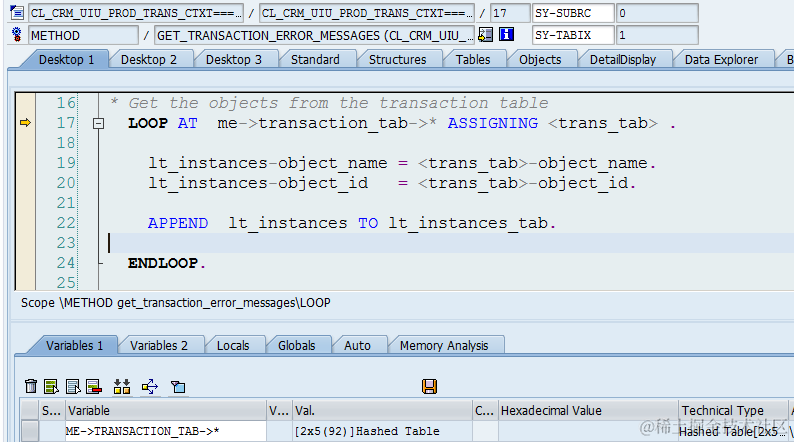Image resolution: width=794 pixels, height=442 pixels.
Task: Click the filter funnel icon in variables toolbar
Action: coord(178,387)
